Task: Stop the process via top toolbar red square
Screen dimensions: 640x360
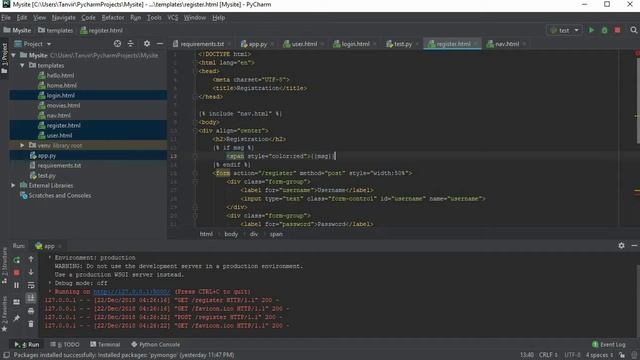Action: coord(618,30)
